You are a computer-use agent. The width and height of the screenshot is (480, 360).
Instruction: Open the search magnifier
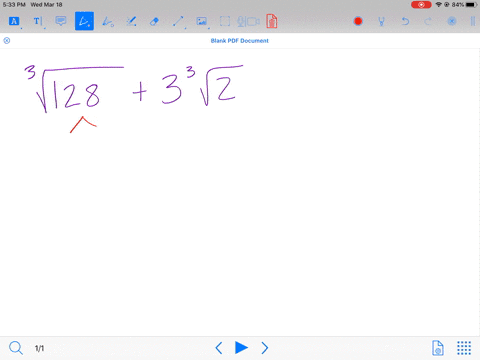16,348
